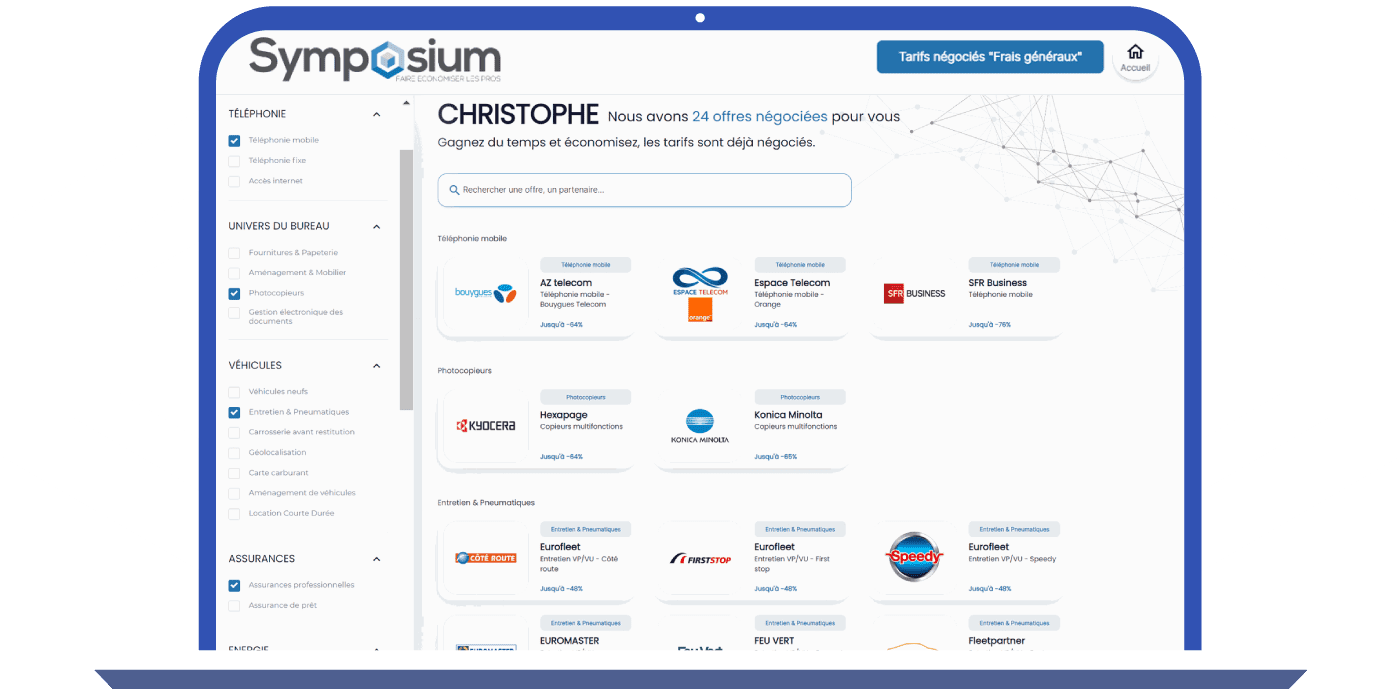This screenshot has height=689, width=1400.
Task: Uncheck the Téléphonie mobile checkbox
Action: coord(234,141)
